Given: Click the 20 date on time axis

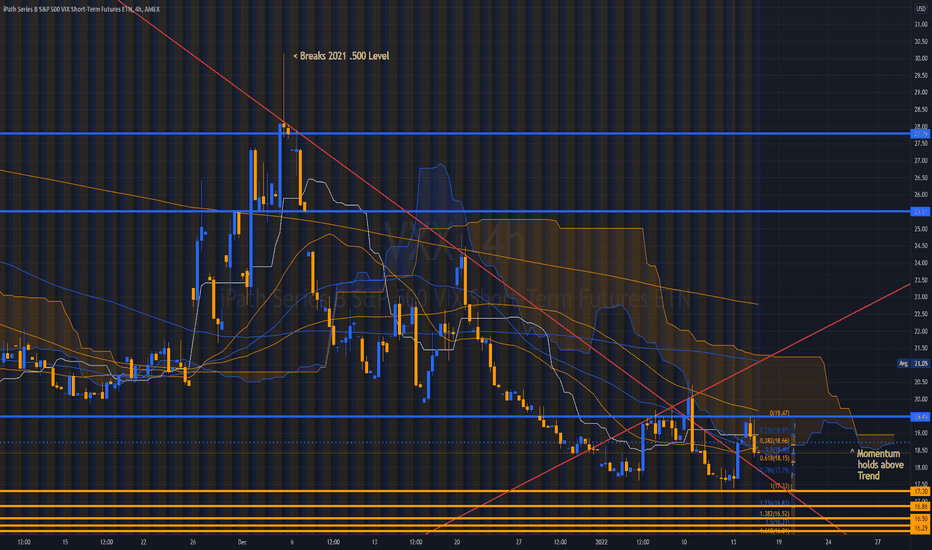Looking at the screenshot, I should (456, 542).
